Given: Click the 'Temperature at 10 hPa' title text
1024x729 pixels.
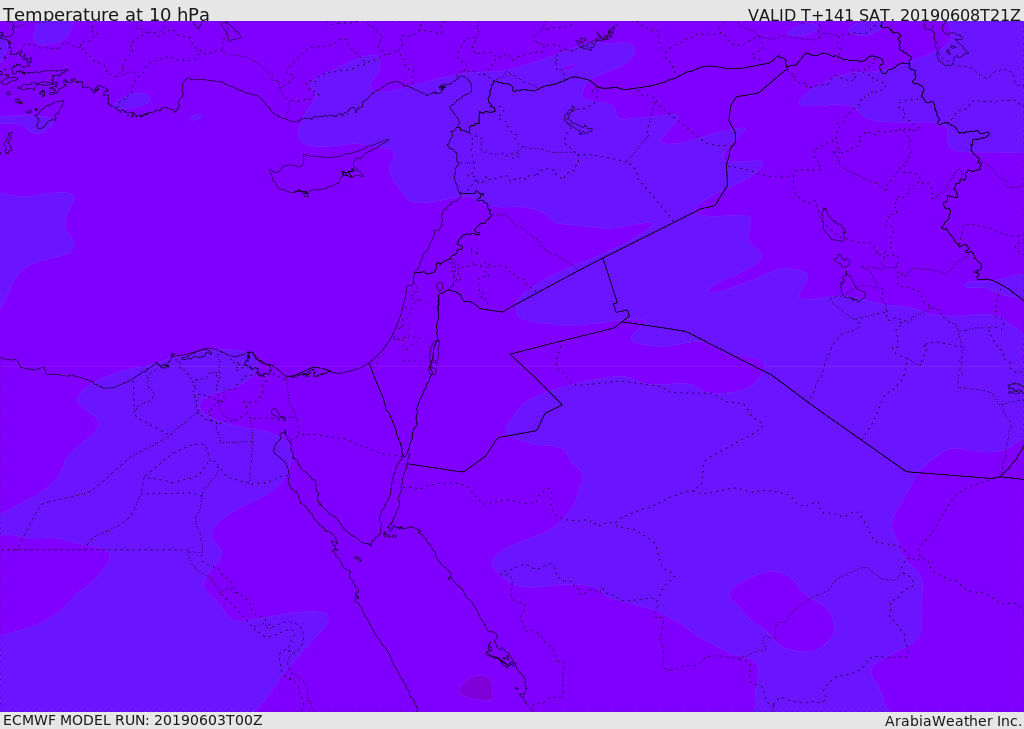Looking at the screenshot, I should 106,13.
